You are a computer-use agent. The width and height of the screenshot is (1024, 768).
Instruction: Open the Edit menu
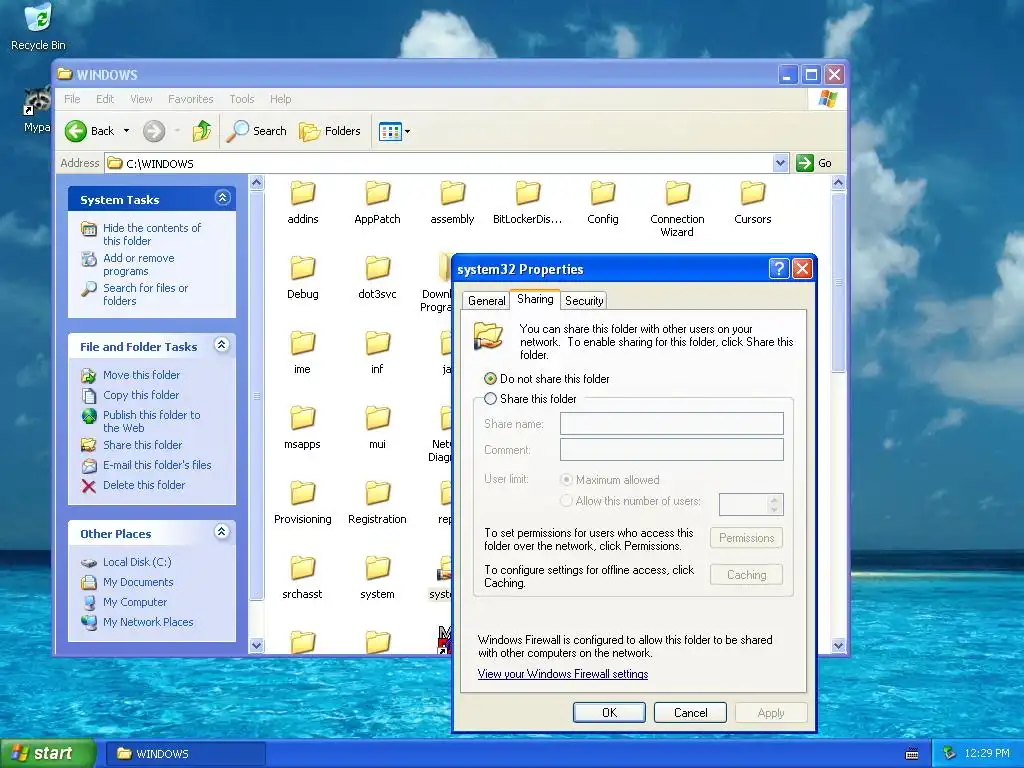[104, 99]
